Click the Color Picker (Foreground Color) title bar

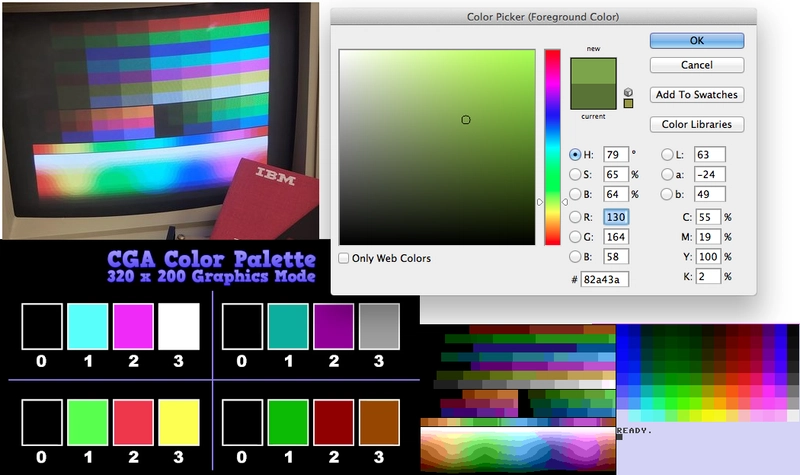click(543, 17)
